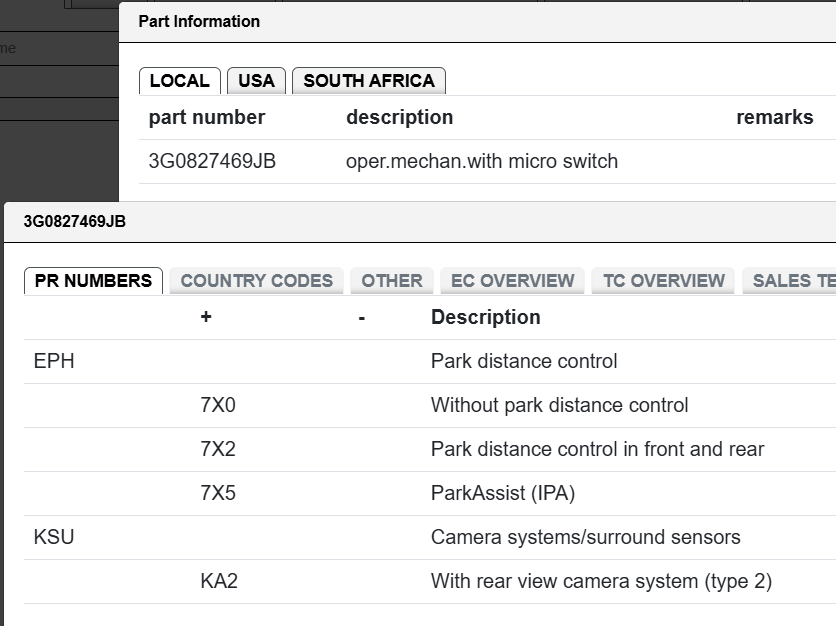Show the TC OVERVIEW tab

click(664, 281)
